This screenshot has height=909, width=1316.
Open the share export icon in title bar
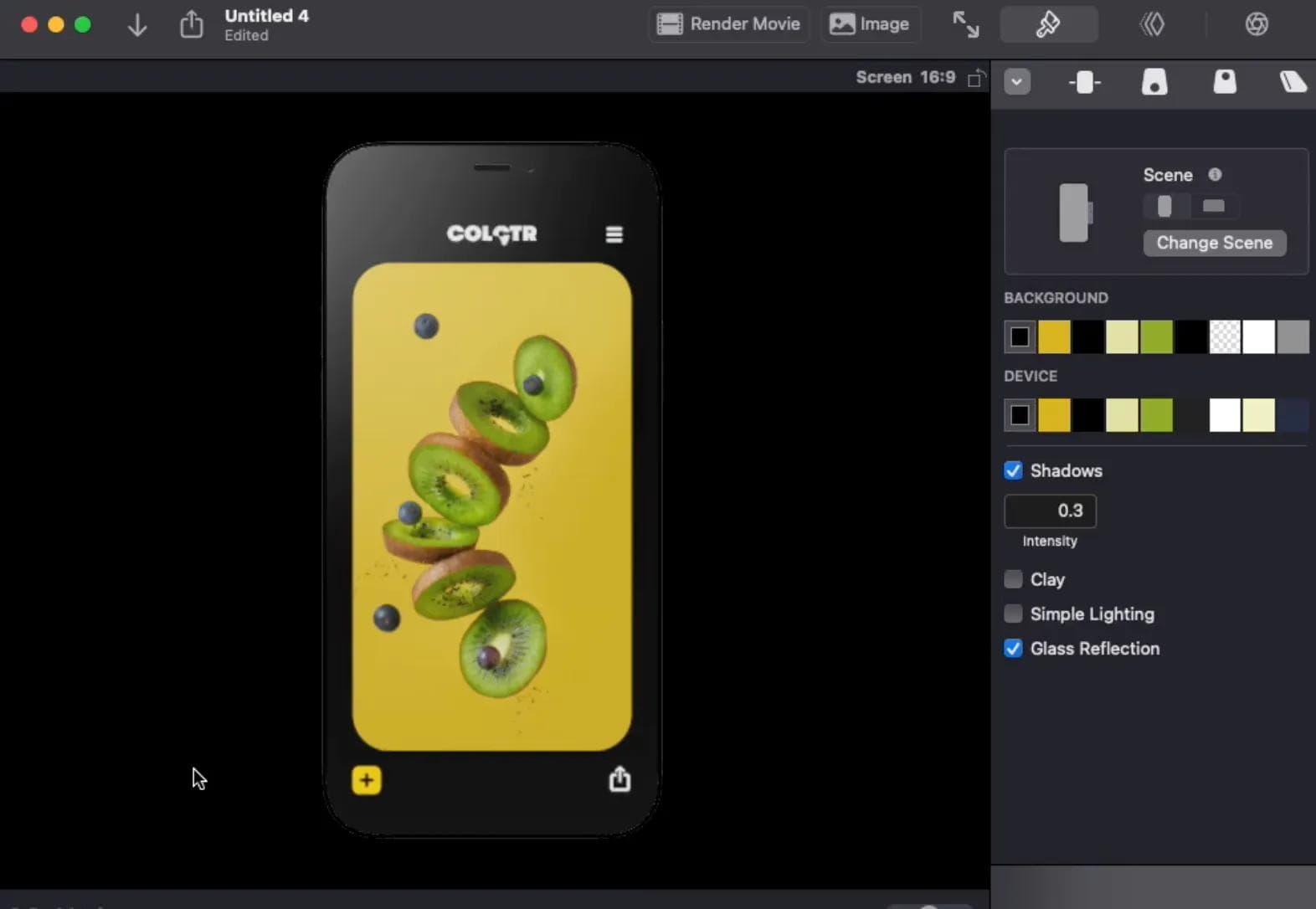tap(192, 24)
